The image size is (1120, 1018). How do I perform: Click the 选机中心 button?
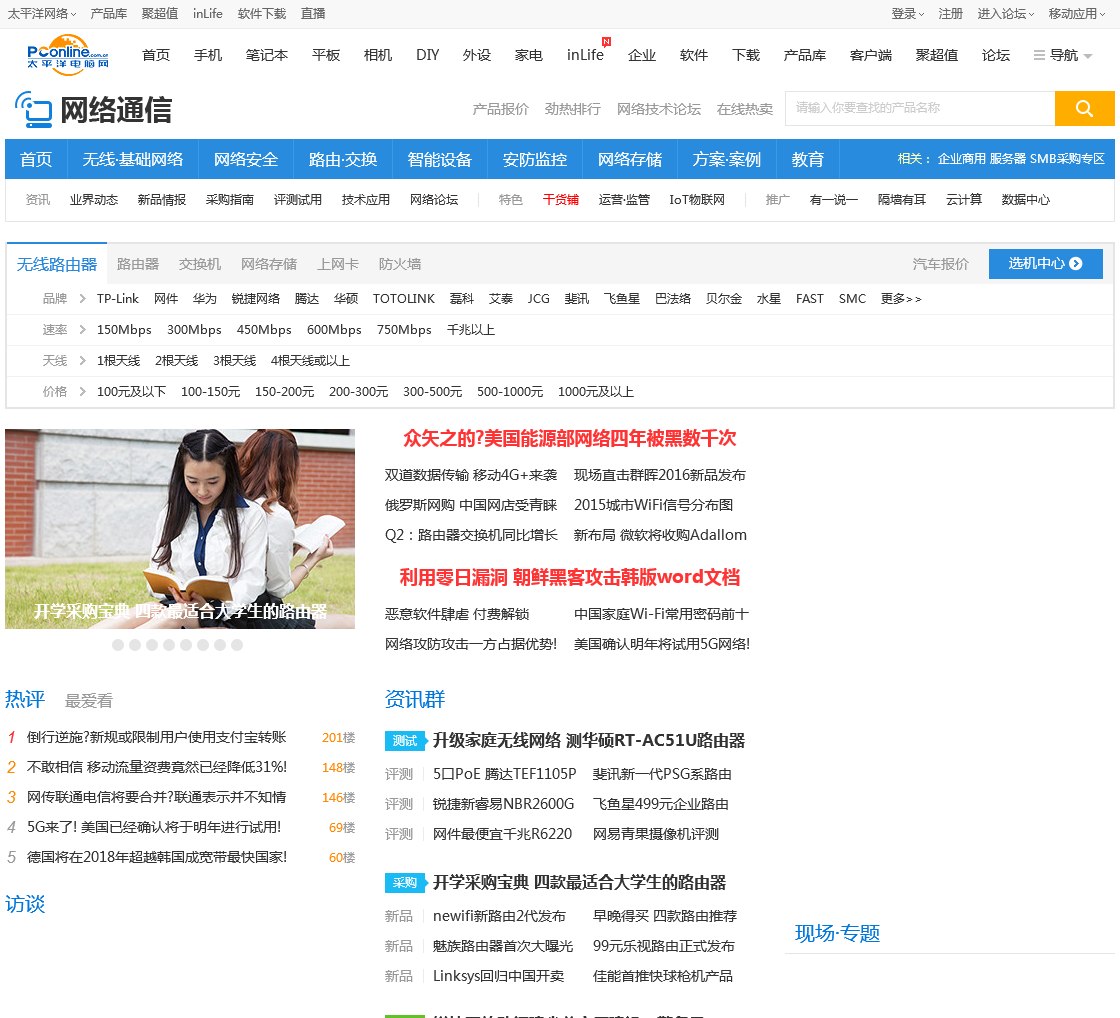1046,264
